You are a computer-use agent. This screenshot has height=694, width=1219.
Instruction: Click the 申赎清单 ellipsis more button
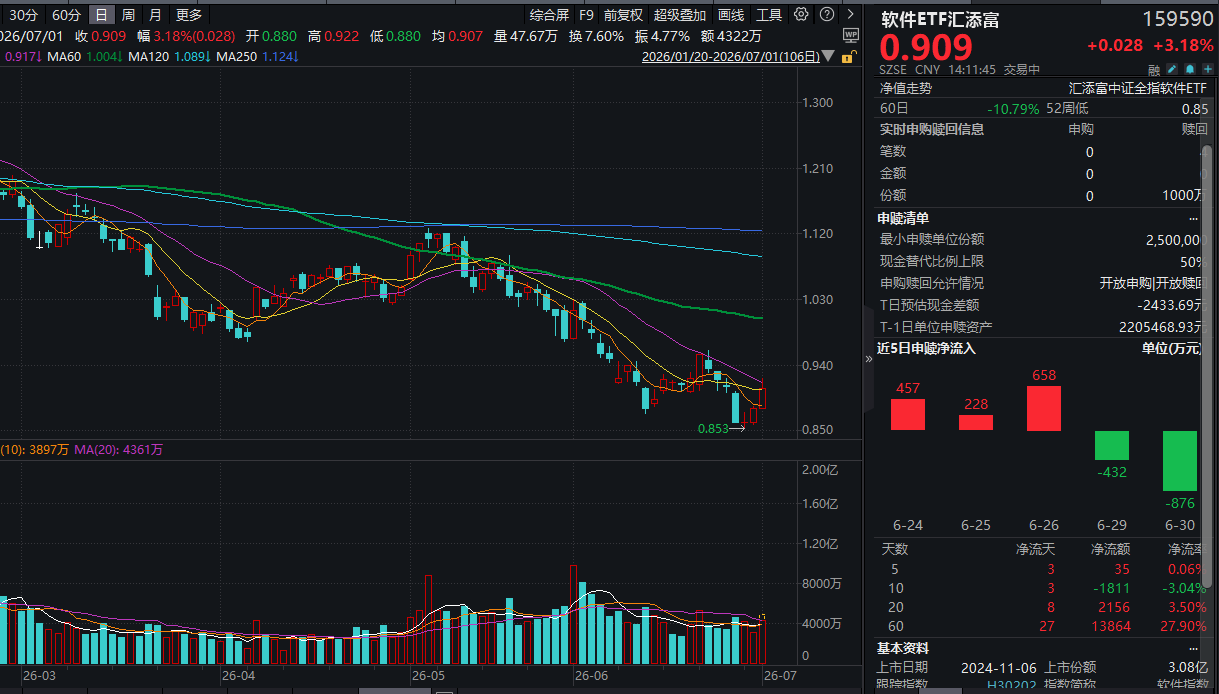pos(1193,218)
